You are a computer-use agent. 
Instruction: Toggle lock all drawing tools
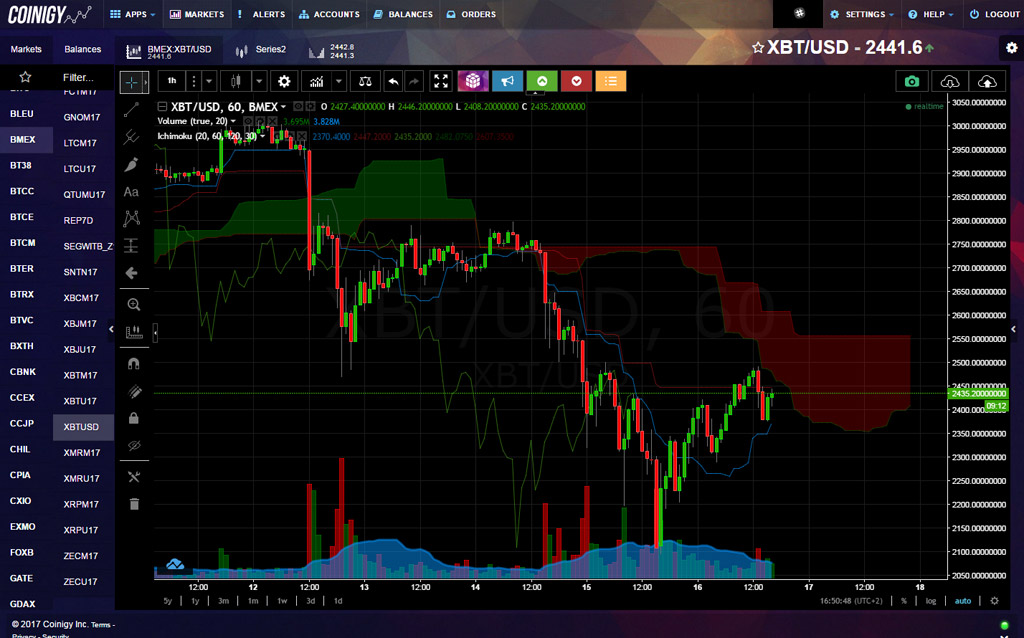pyautogui.click(x=134, y=418)
